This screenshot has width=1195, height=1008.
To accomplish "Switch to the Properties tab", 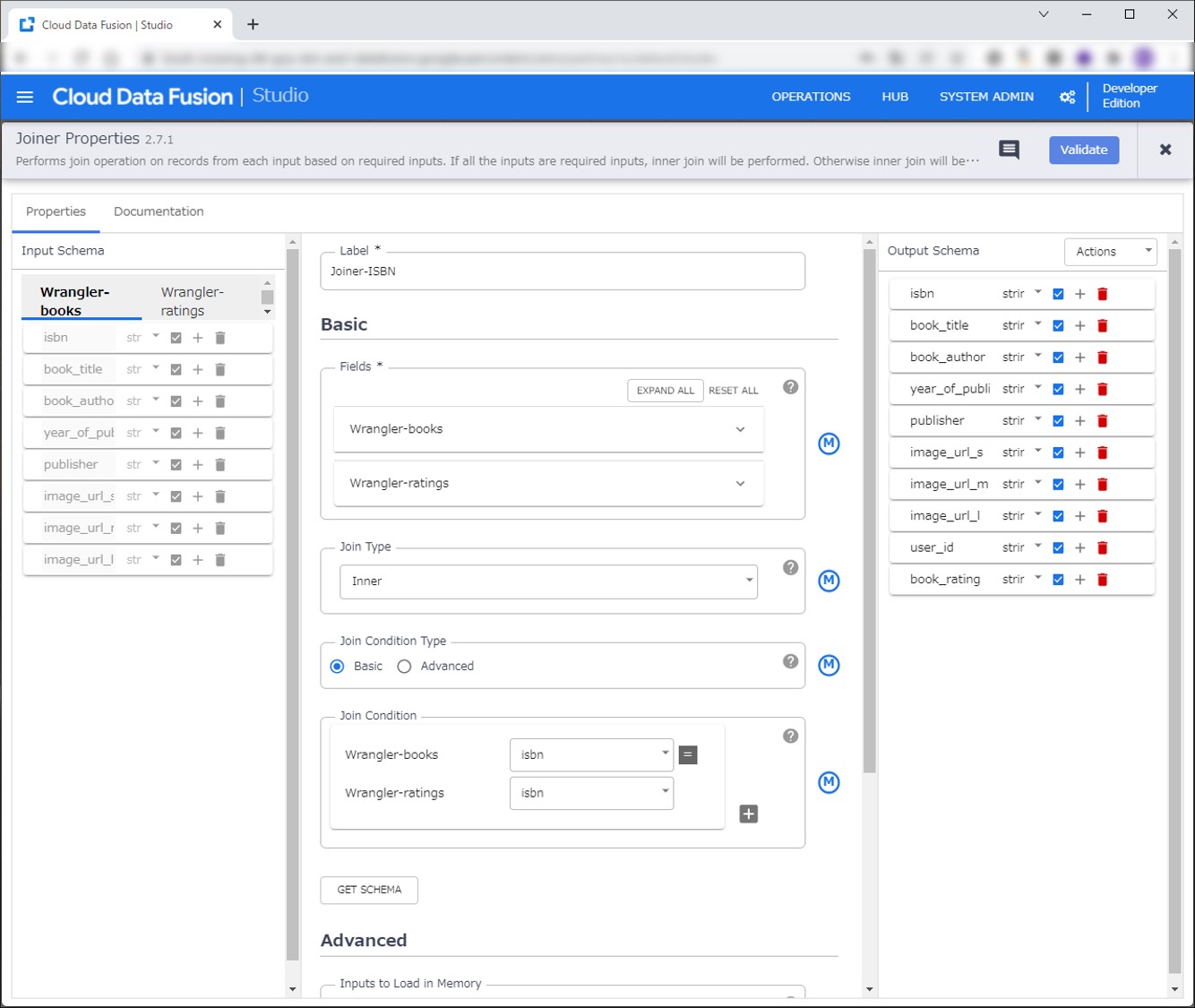I will tap(56, 211).
